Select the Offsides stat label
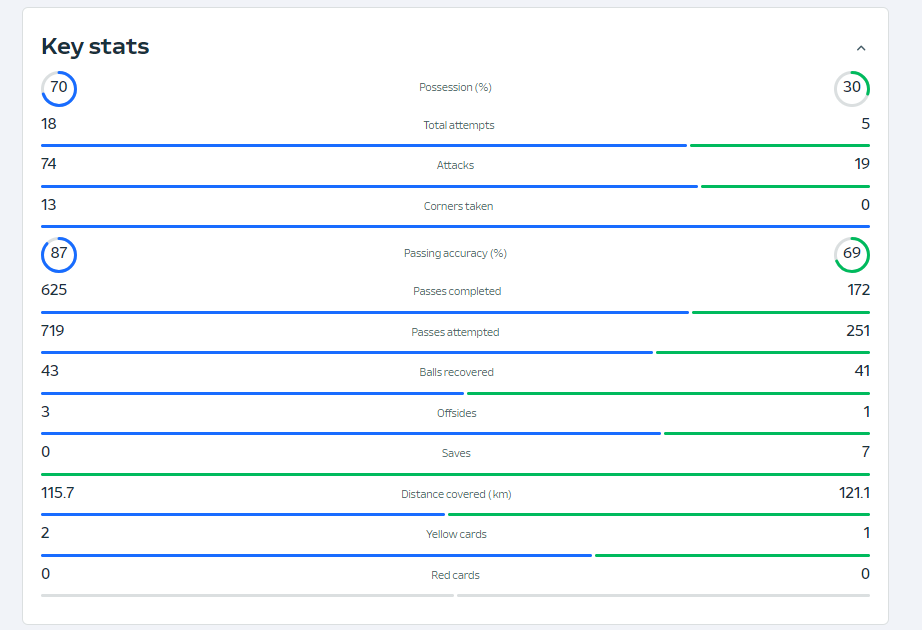922x630 pixels. tap(456, 413)
